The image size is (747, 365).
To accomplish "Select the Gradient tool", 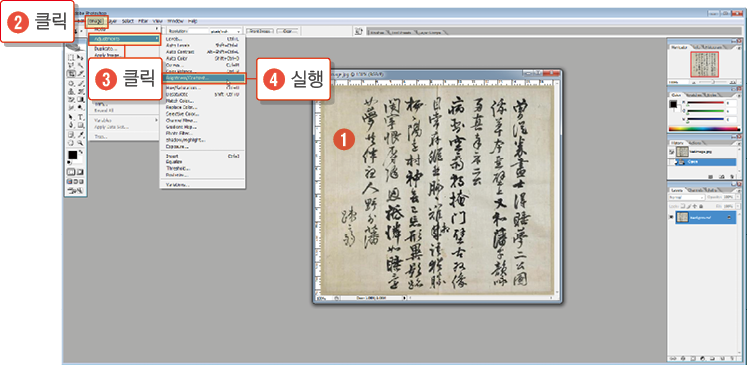I will (x=81, y=99).
